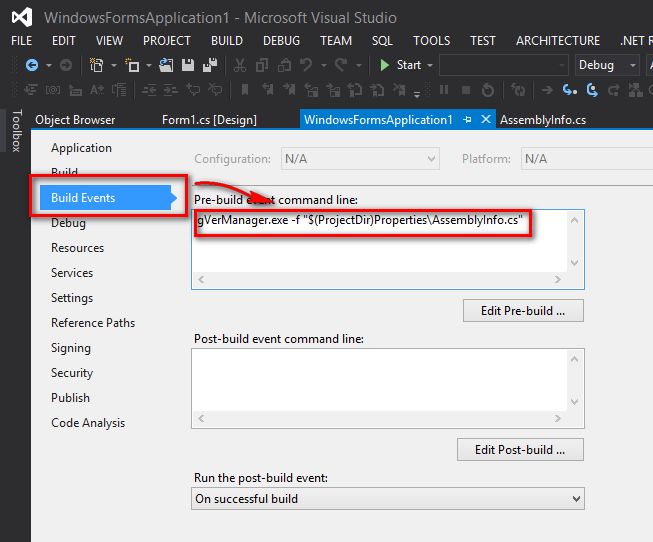Click right arrow of Pre-build horizontal scrollbar
This screenshot has height=542, width=653.
[558, 280]
